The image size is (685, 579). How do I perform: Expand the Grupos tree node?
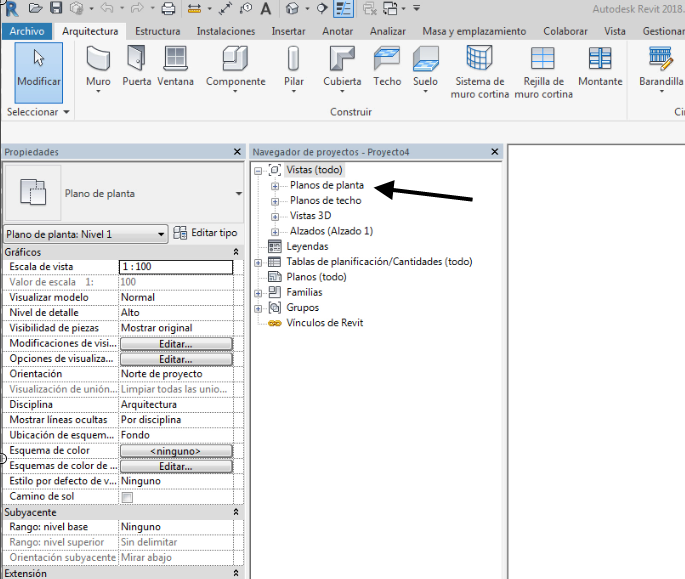coord(258,309)
